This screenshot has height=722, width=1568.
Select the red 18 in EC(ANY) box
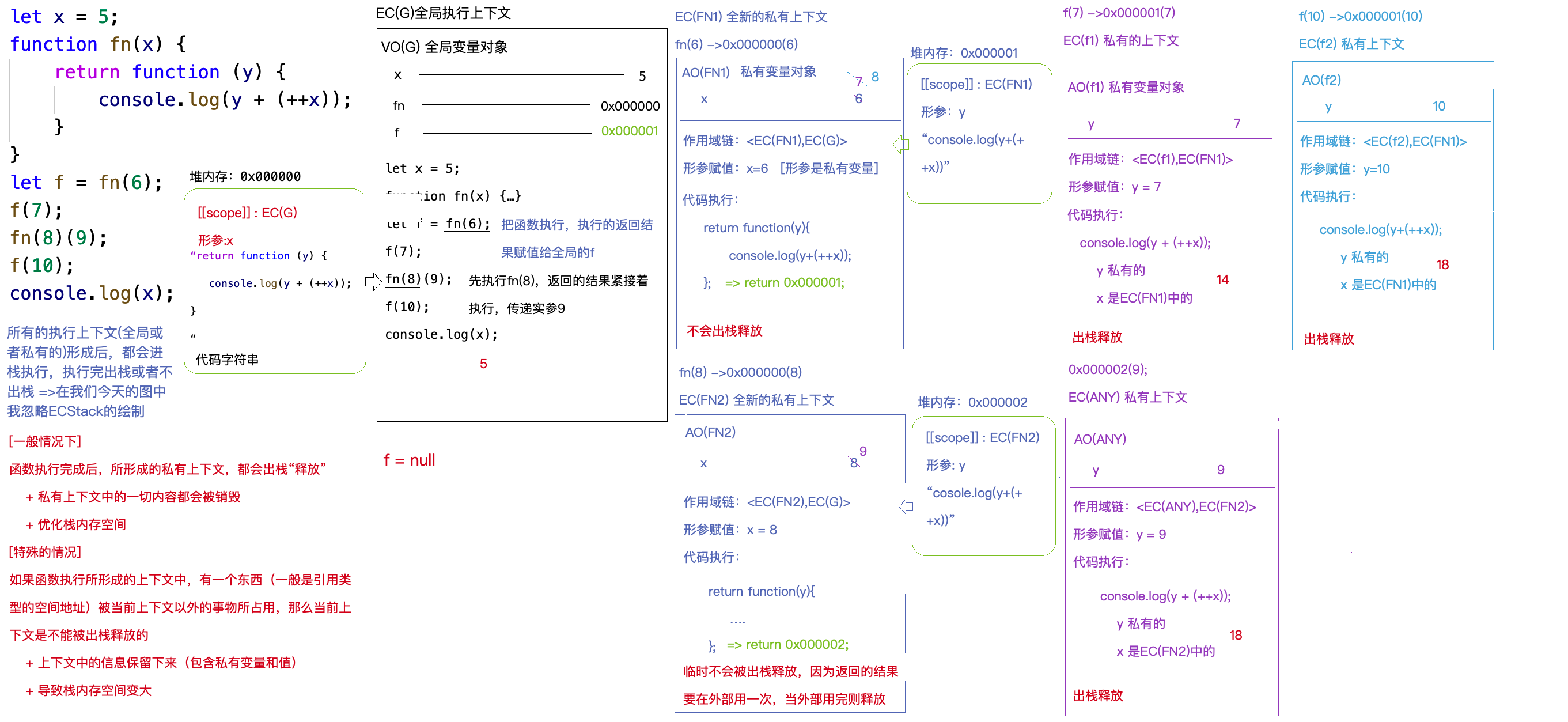point(1236,635)
